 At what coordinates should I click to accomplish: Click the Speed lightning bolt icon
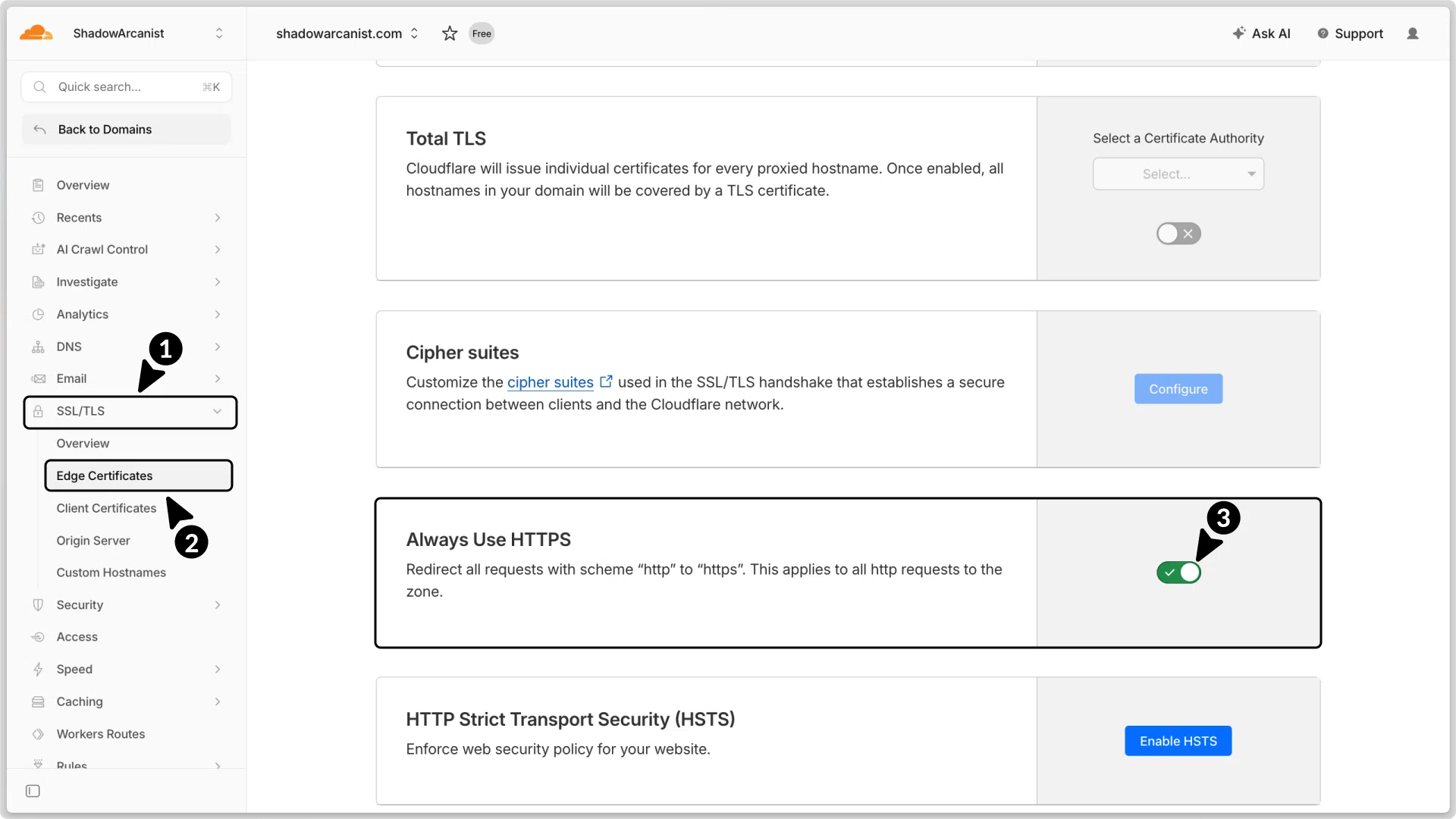coord(38,670)
